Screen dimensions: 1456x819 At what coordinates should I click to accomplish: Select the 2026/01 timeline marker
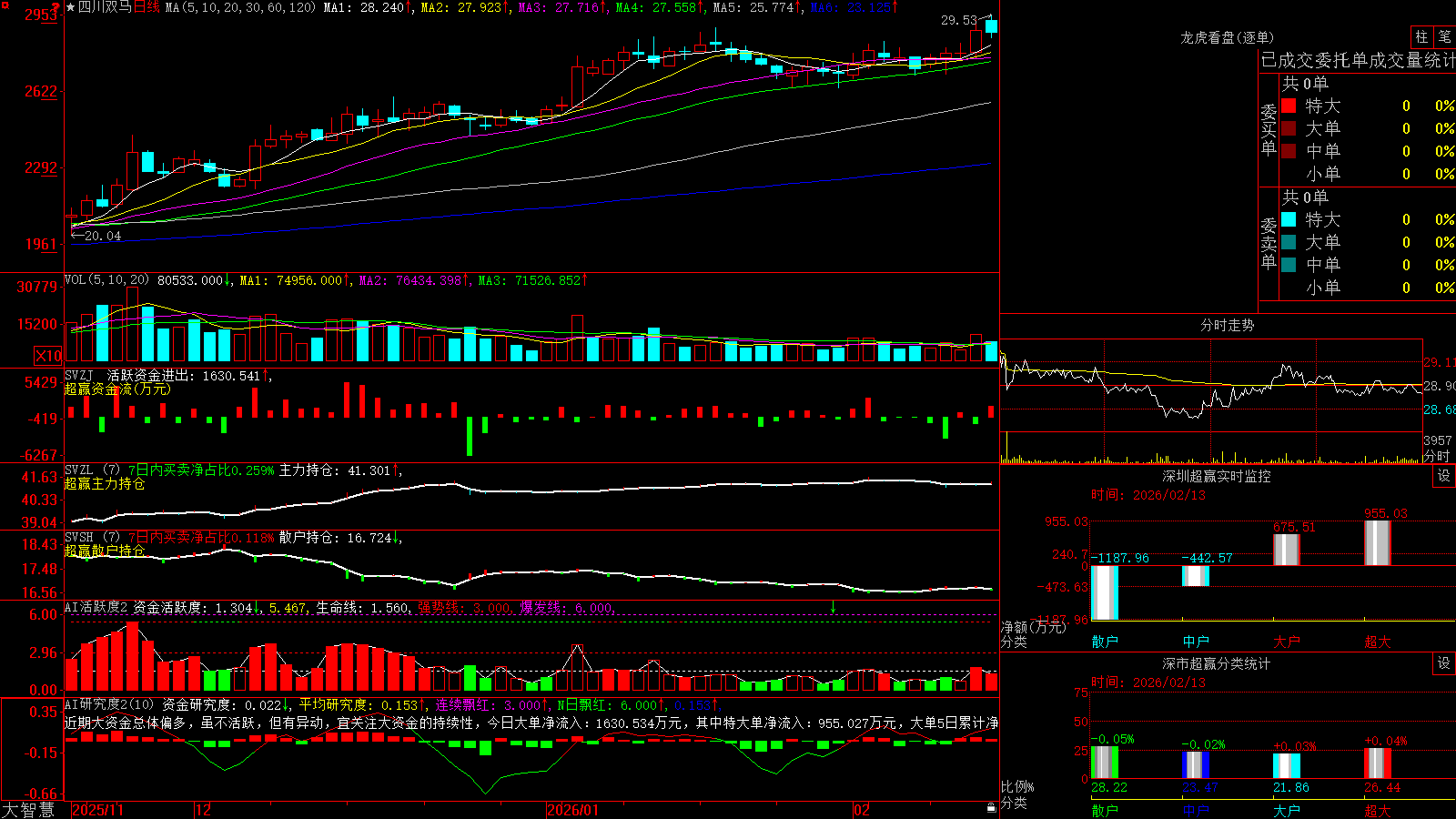pyautogui.click(x=573, y=810)
